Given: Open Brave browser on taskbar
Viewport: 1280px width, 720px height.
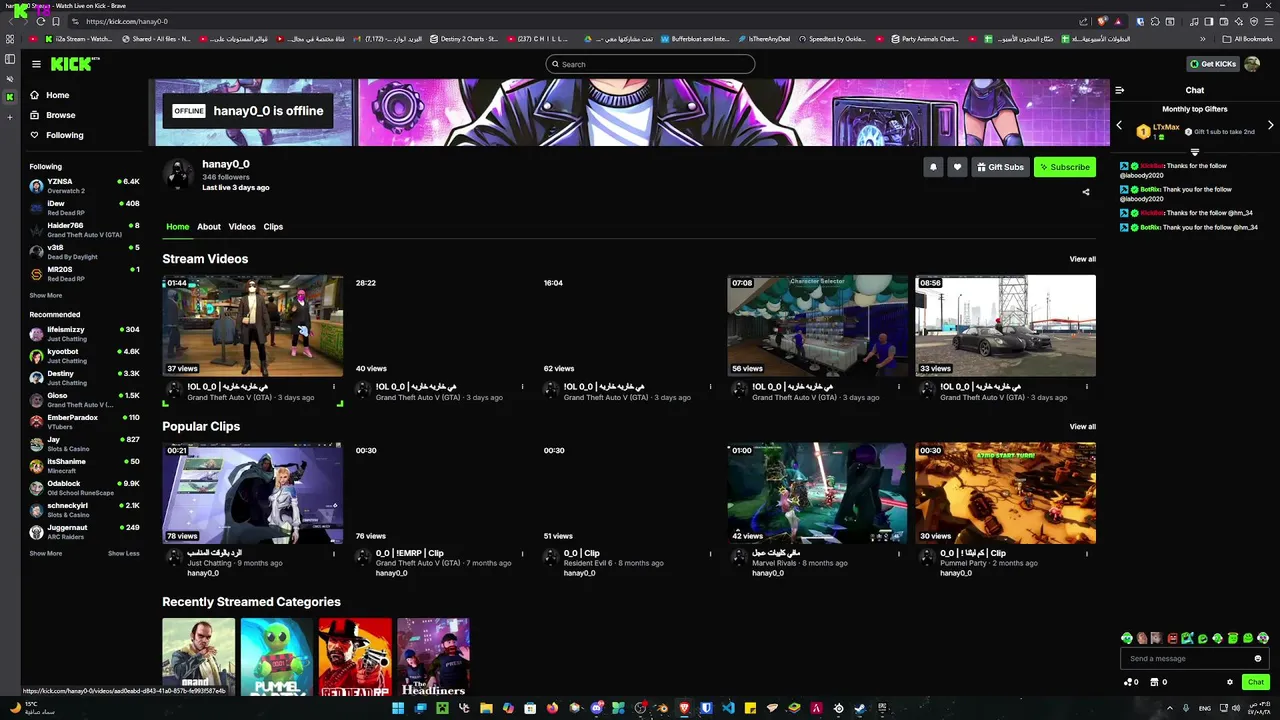Looking at the screenshot, I should click(x=684, y=708).
